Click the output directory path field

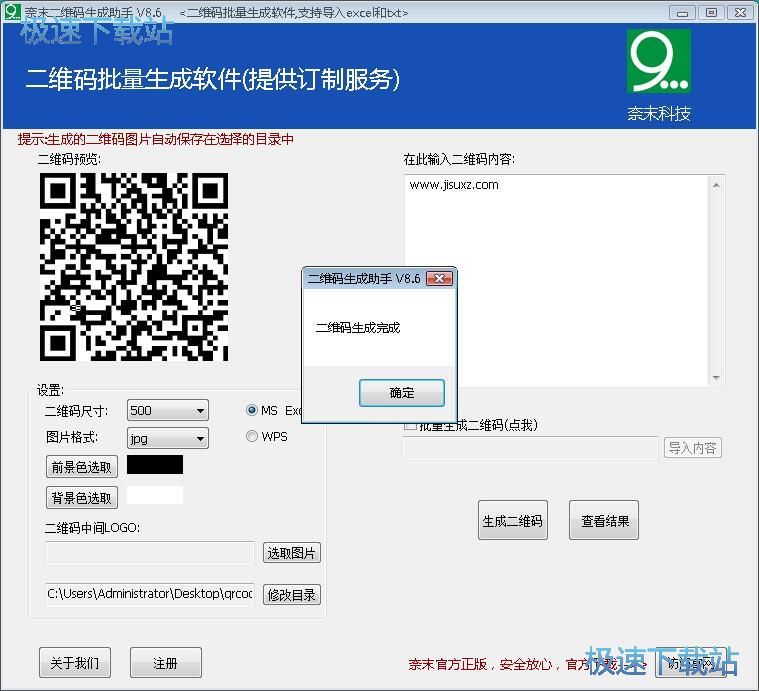click(x=150, y=595)
